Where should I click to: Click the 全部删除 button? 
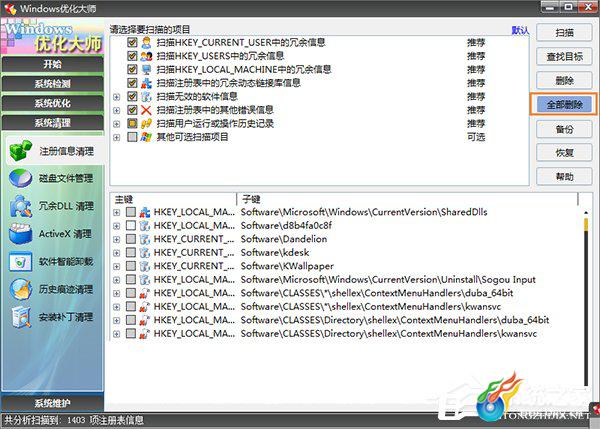[x=564, y=104]
